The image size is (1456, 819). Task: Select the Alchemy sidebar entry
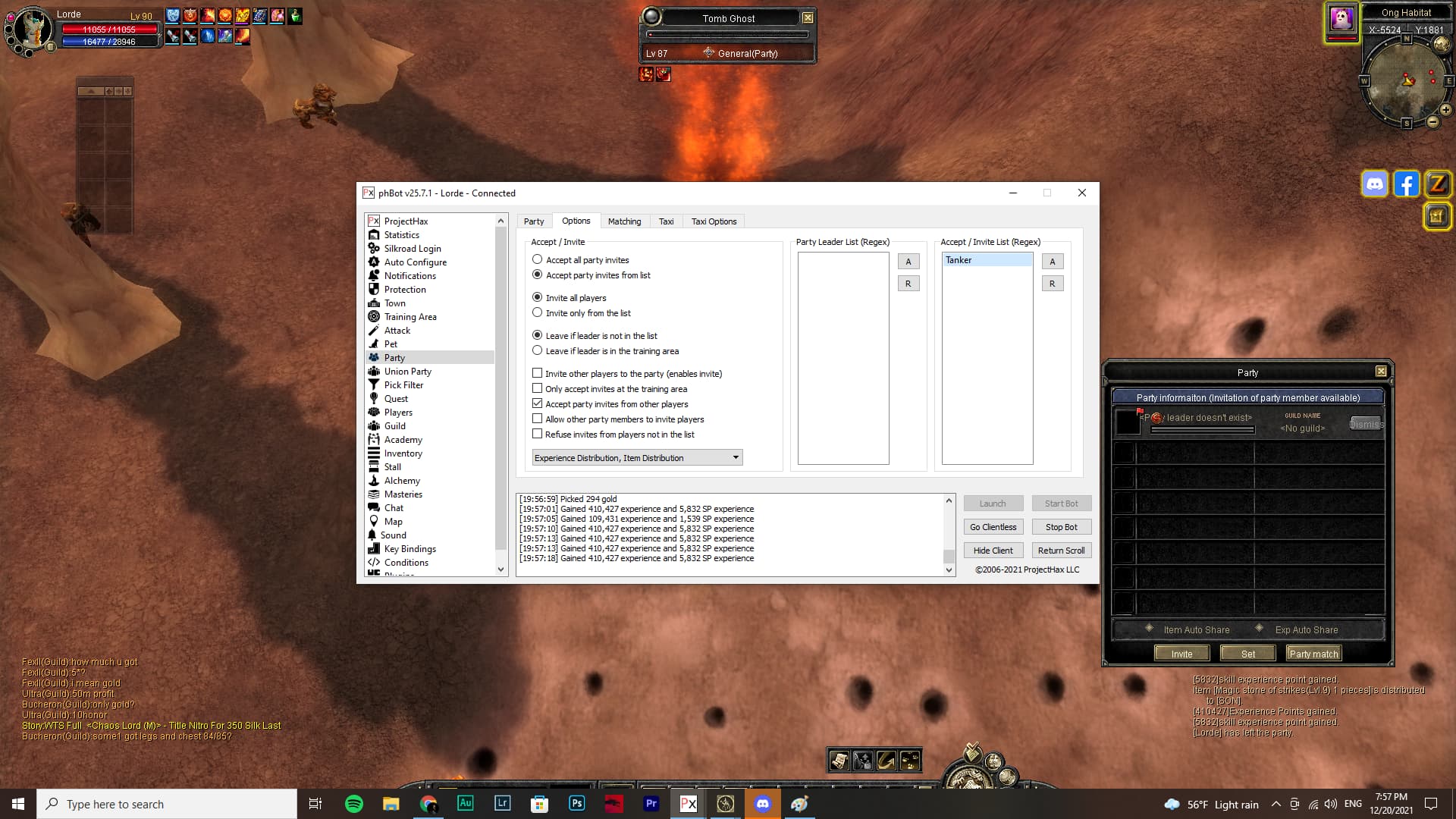401,481
